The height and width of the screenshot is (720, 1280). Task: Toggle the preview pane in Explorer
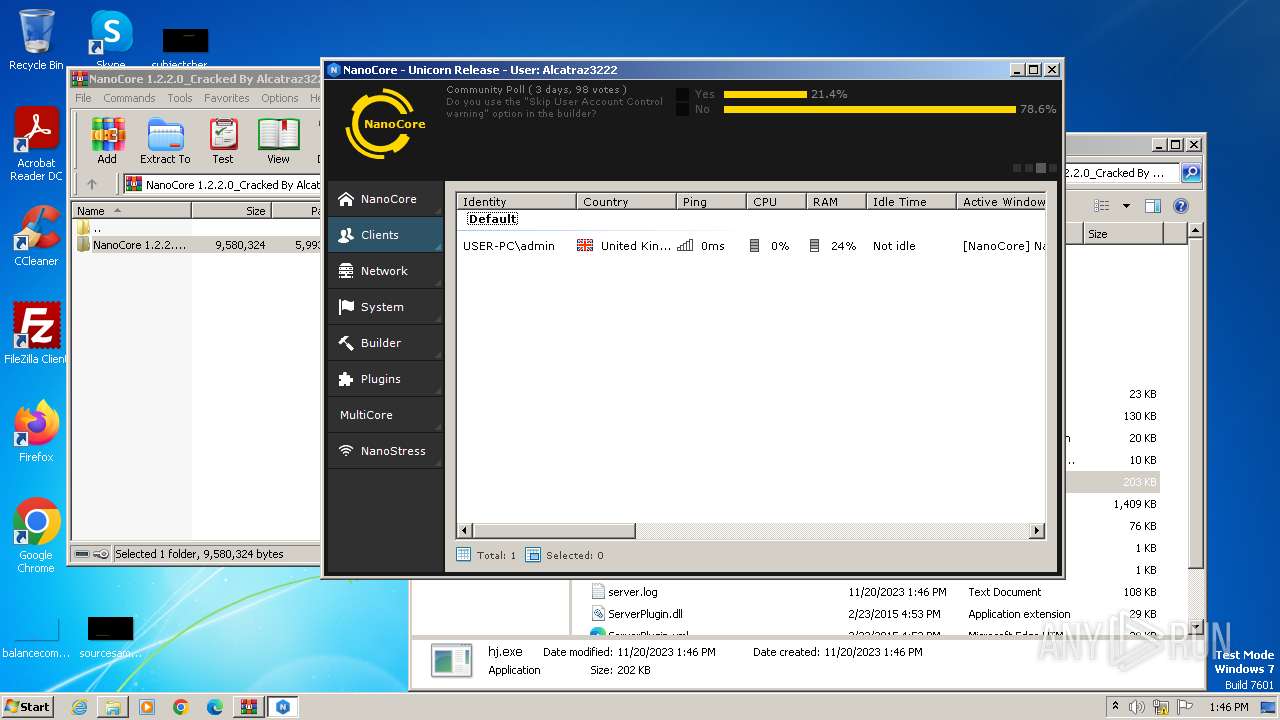pos(1153,206)
